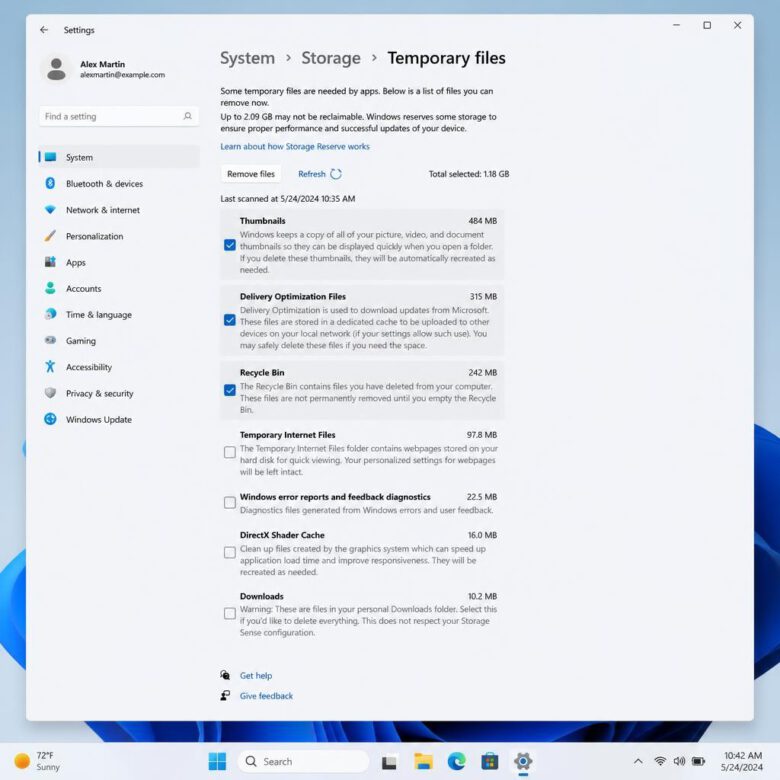Click the taskbar Search box
This screenshot has width=780, height=780.
pos(303,761)
